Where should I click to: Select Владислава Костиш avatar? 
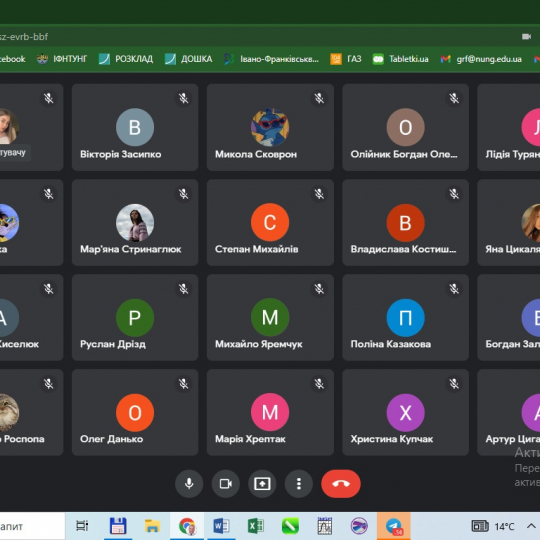[405, 222]
